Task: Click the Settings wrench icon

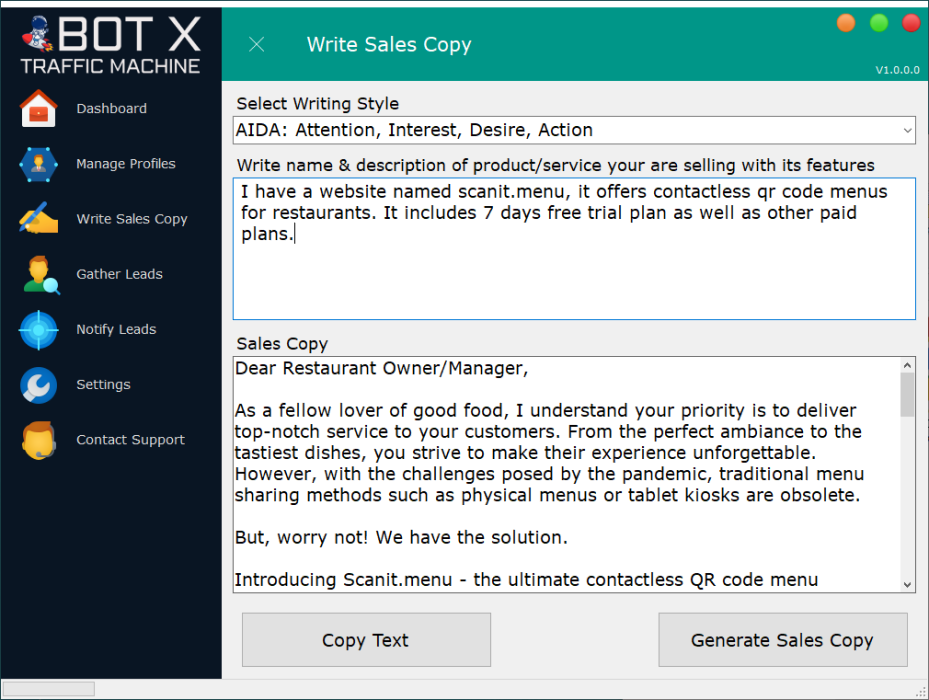Action: point(39,385)
